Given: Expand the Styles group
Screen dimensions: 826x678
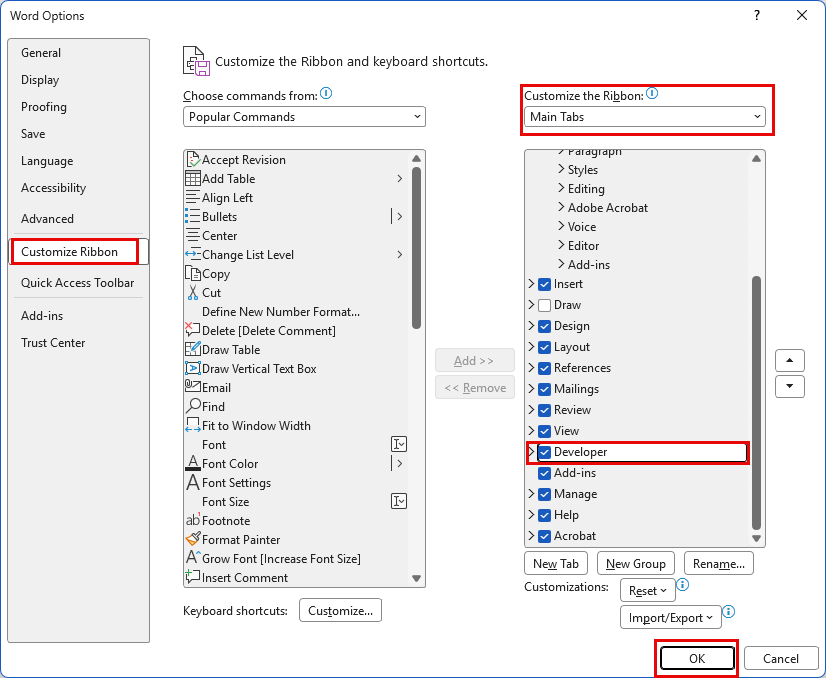Looking at the screenshot, I should [561, 170].
